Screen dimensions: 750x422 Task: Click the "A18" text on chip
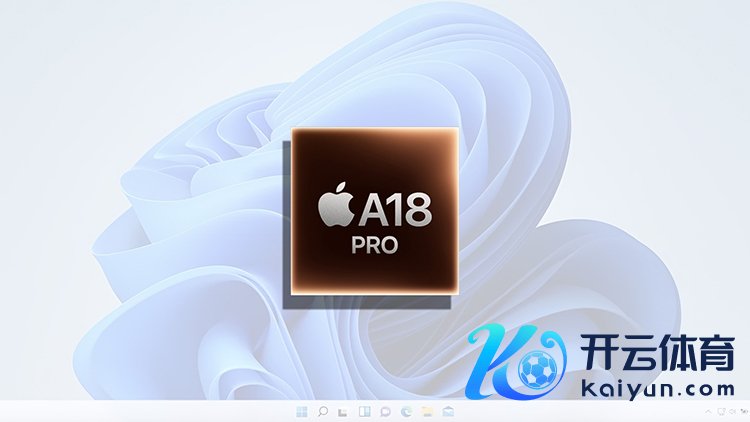394,211
